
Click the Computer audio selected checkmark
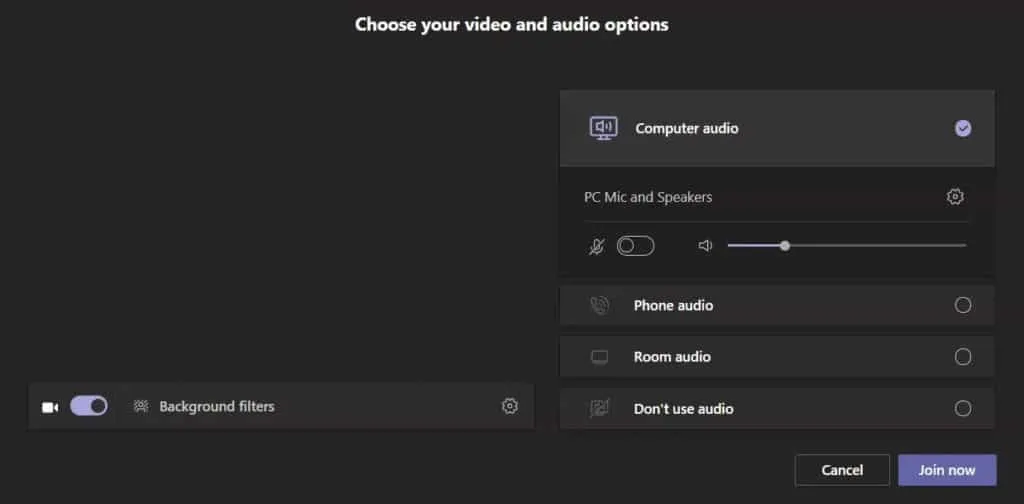tap(963, 128)
